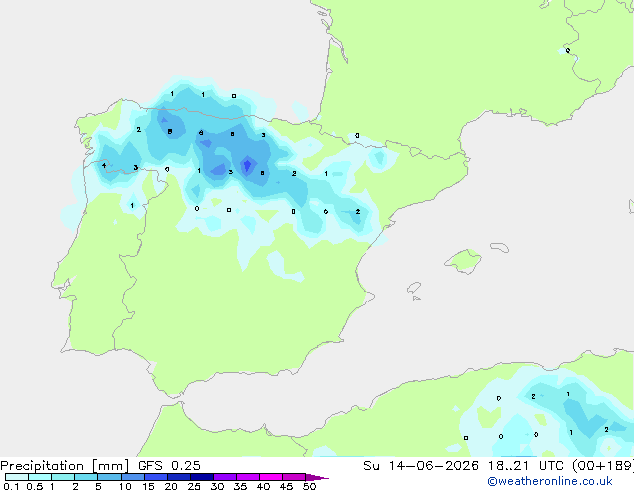The width and height of the screenshot is (634, 490).
Task: Click the 15–20 mm legend color swatch
Action: [155, 477]
